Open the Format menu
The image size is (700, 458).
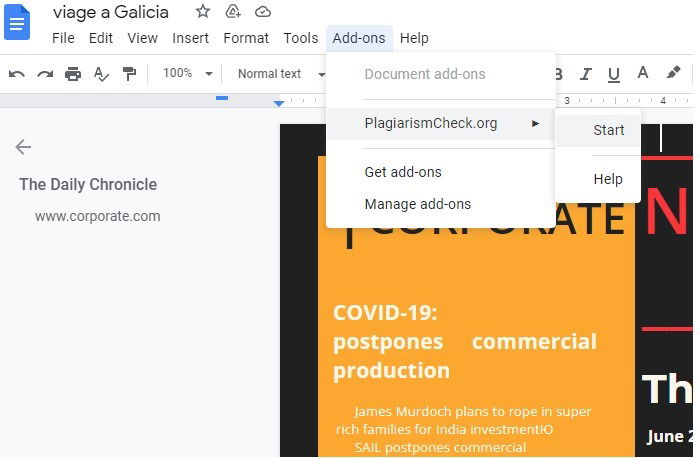click(x=246, y=38)
